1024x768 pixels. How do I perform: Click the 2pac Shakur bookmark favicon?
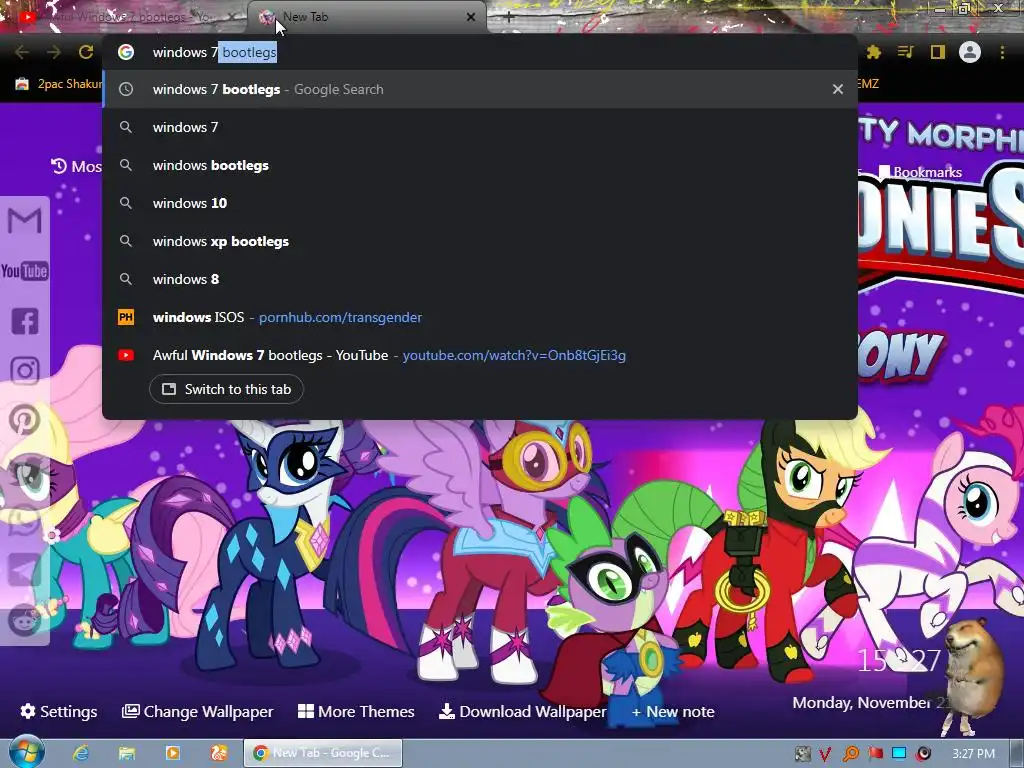[22, 84]
